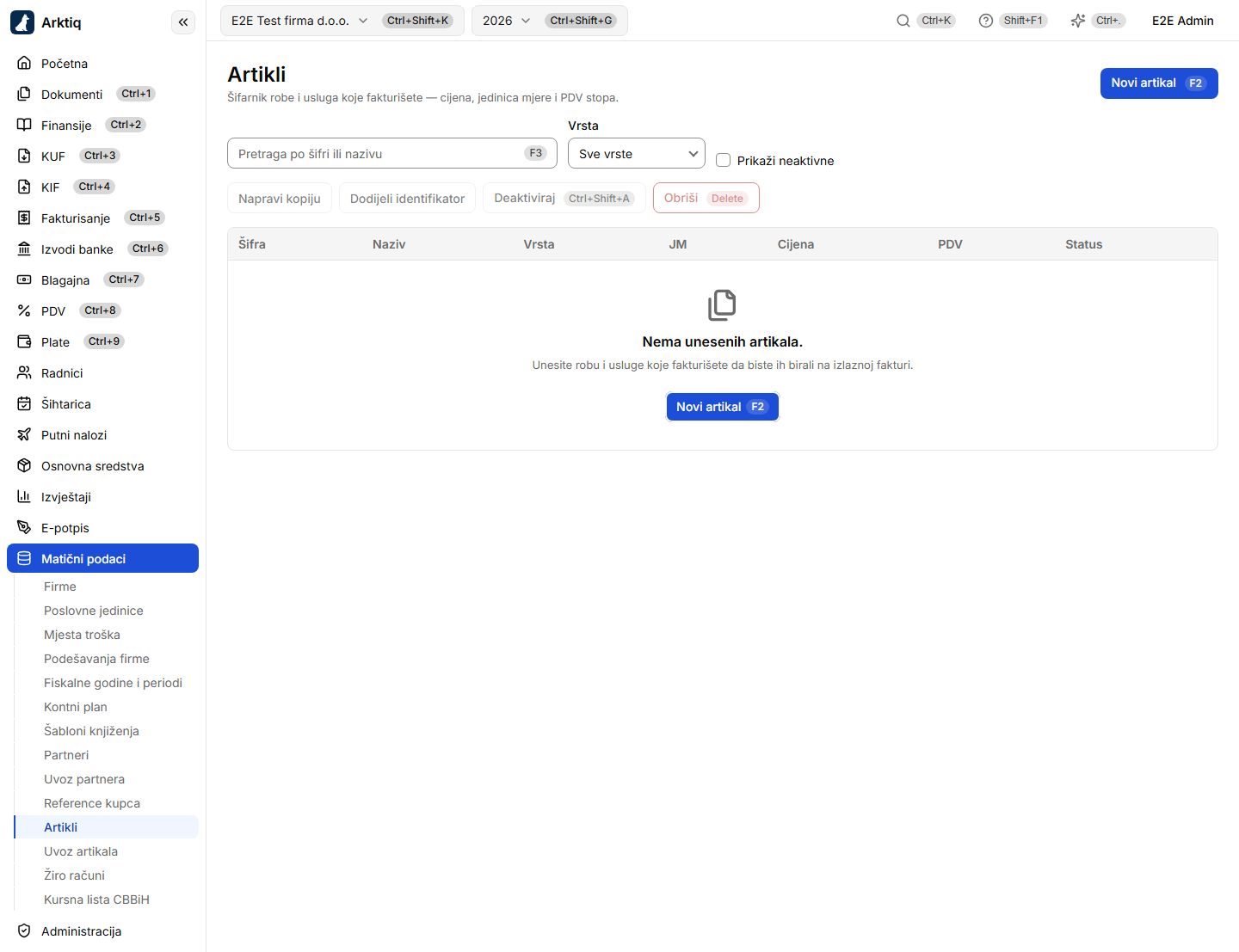
Task: Open Šihtarica calendar item
Action: point(102,403)
